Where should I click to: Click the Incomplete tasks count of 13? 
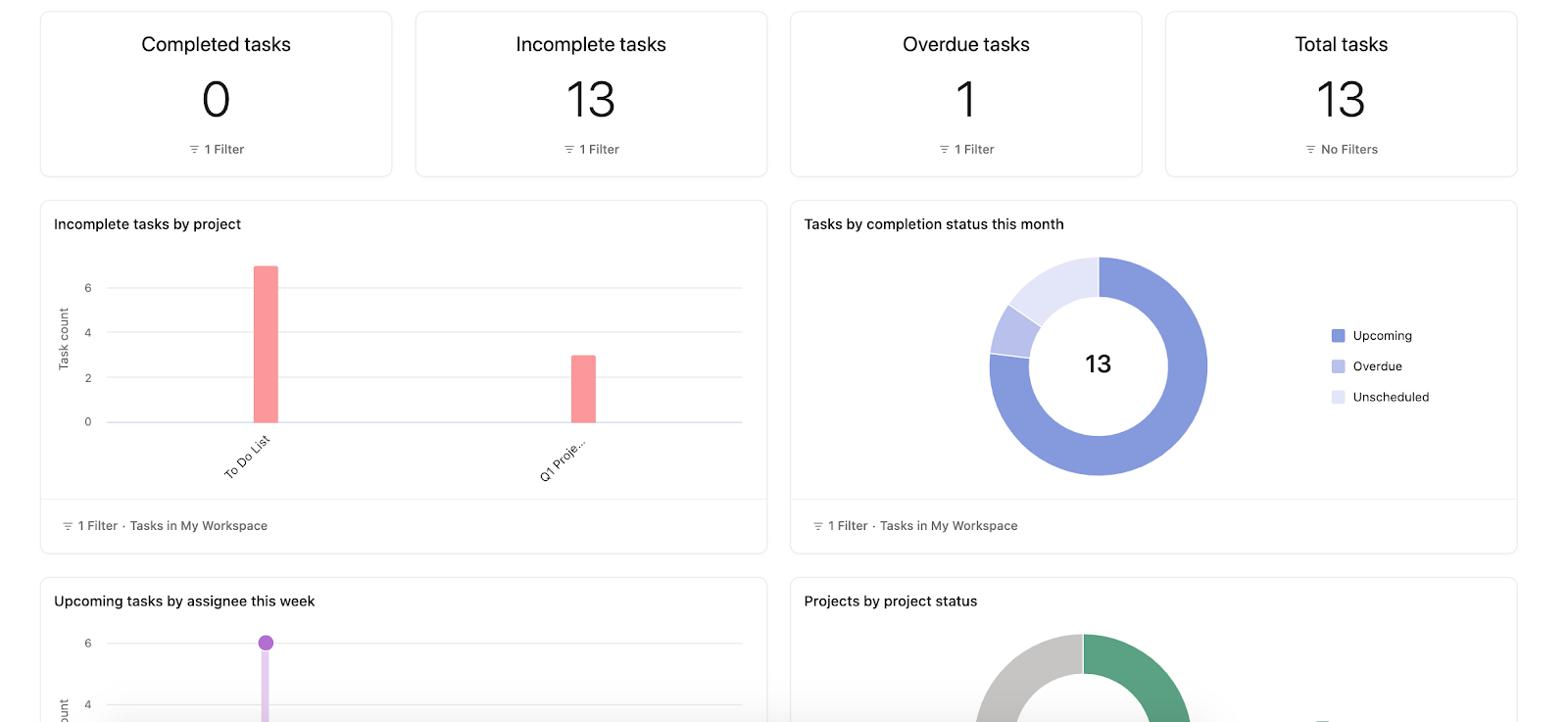(591, 100)
